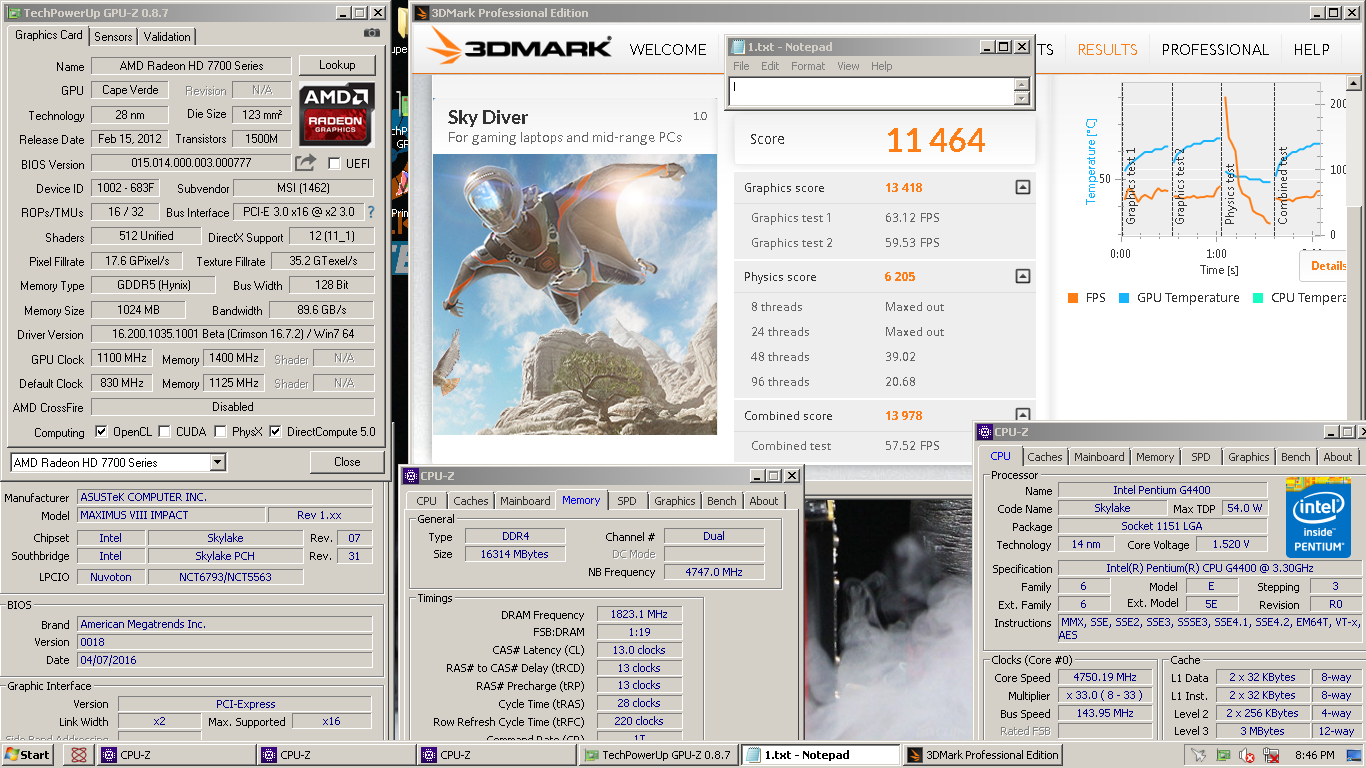Switch to 3DMark Professional Edition taskbar button
Image resolution: width=1366 pixels, height=768 pixels.
[982, 755]
